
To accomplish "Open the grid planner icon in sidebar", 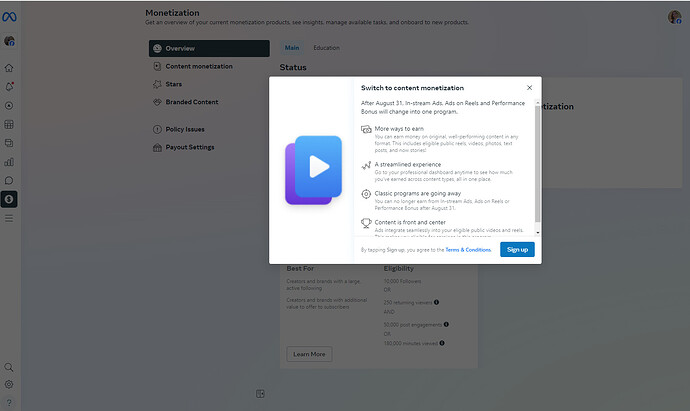I will [x=9, y=125].
